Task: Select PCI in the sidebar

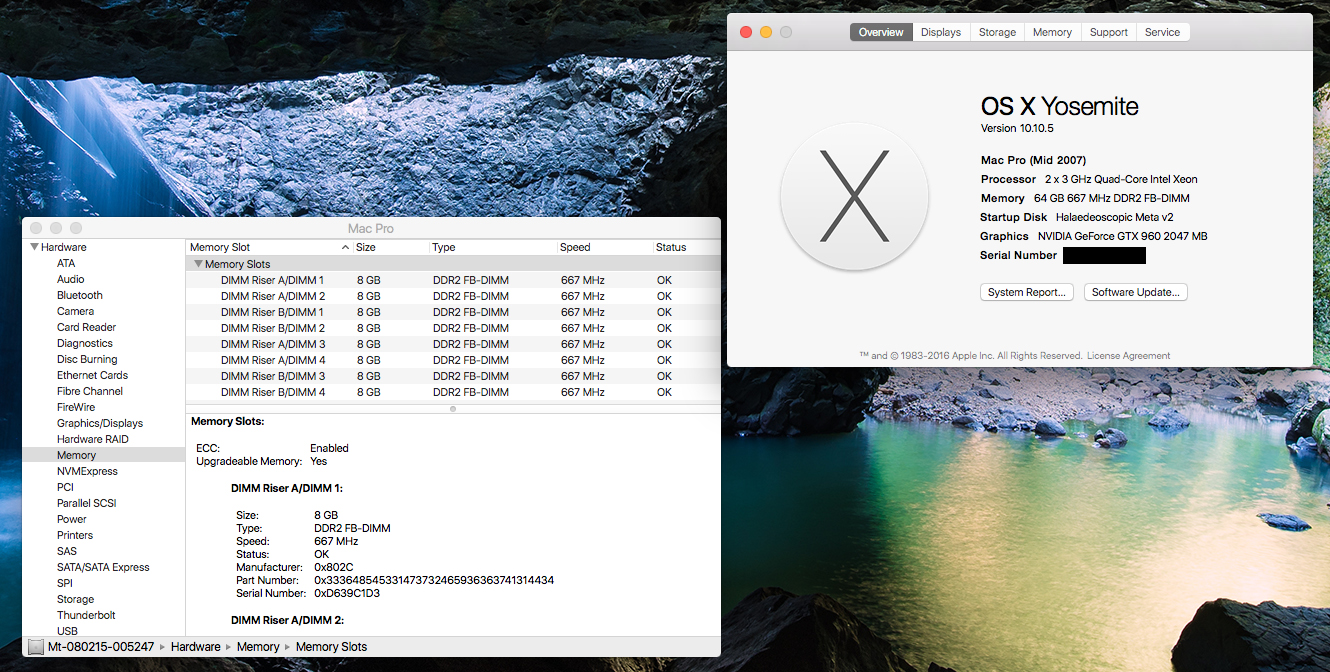Action: click(65, 487)
